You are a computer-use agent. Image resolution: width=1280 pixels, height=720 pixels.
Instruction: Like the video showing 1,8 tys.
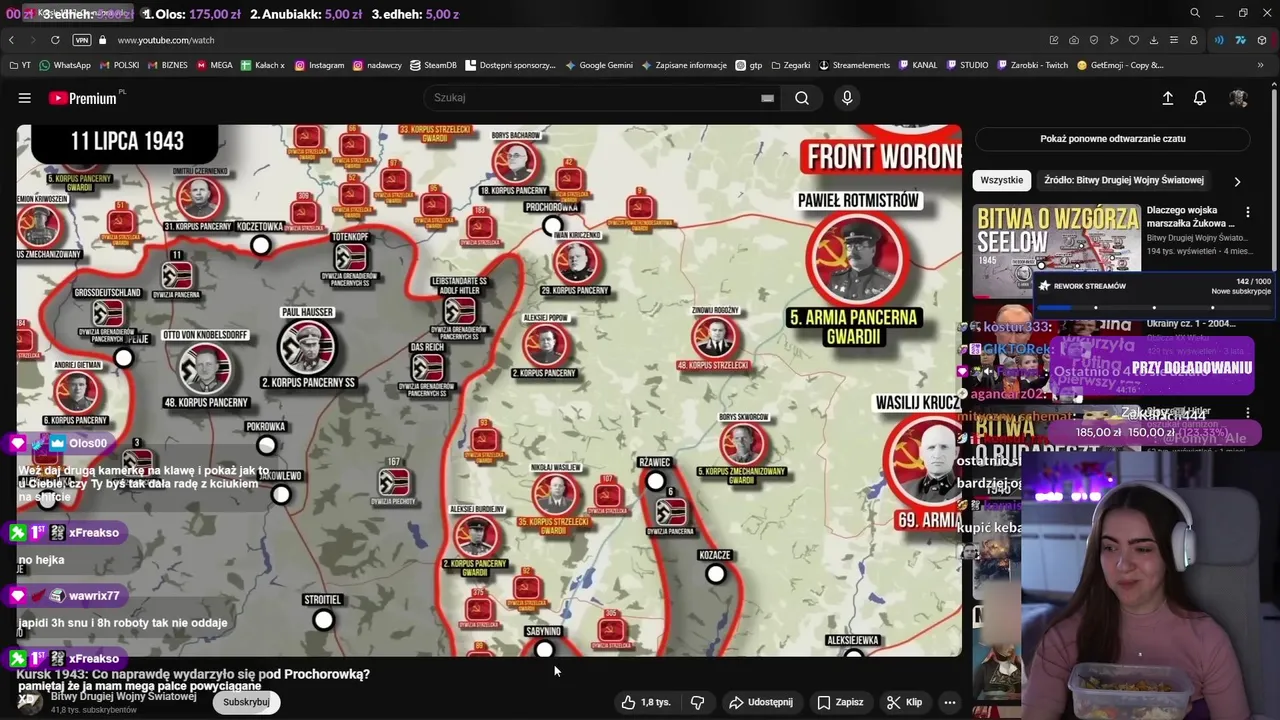[x=645, y=702]
